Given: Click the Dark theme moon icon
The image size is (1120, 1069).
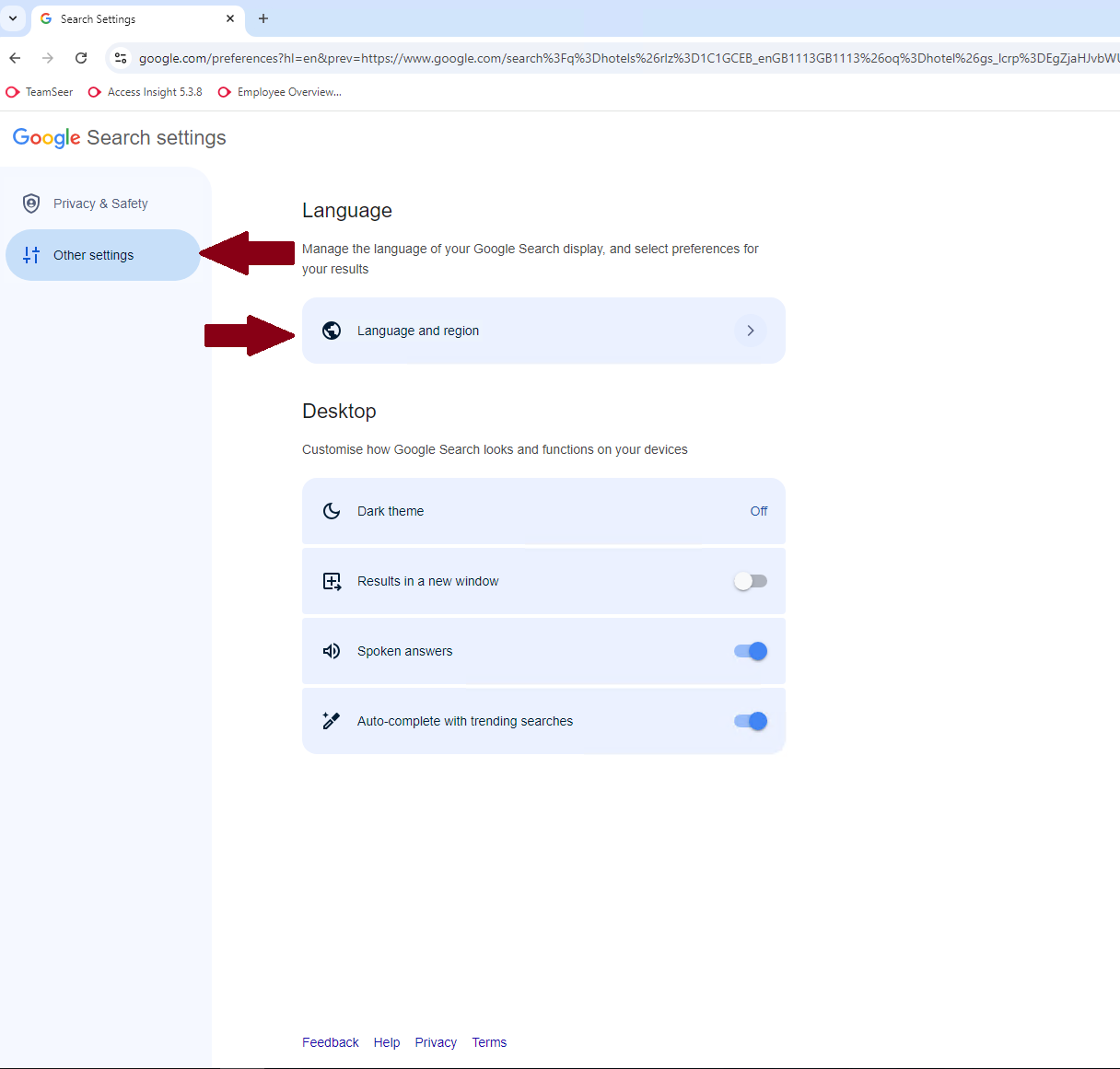Looking at the screenshot, I should click(x=332, y=511).
